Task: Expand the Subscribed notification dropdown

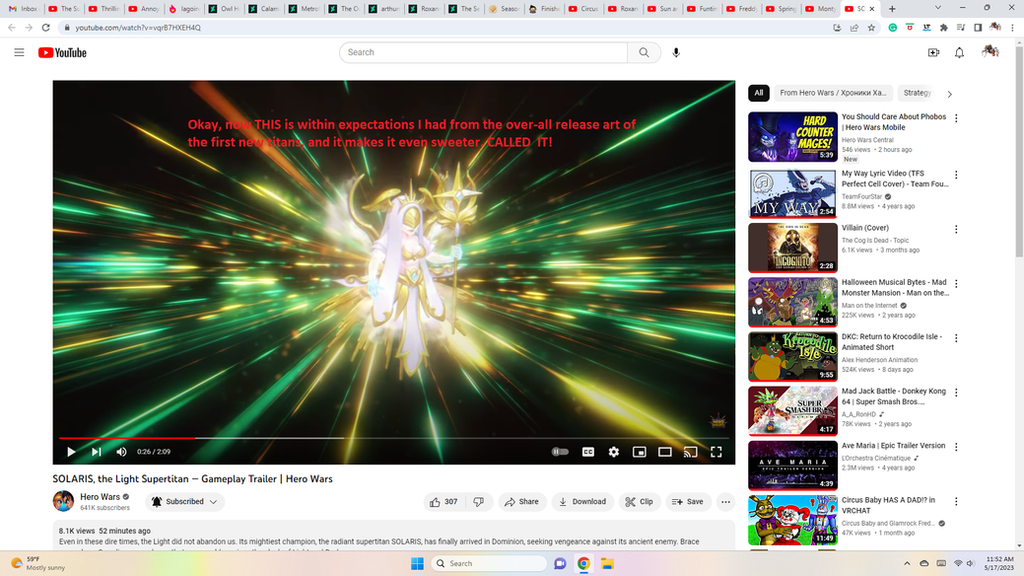Action: [x=185, y=502]
